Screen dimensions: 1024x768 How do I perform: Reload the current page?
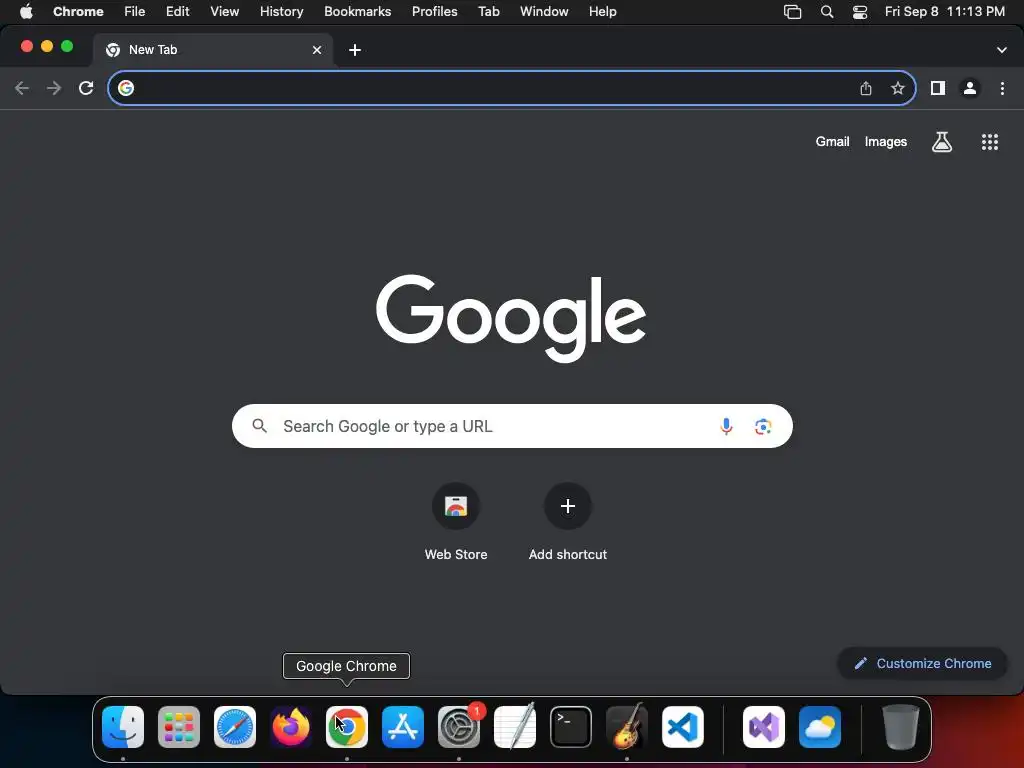[86, 88]
